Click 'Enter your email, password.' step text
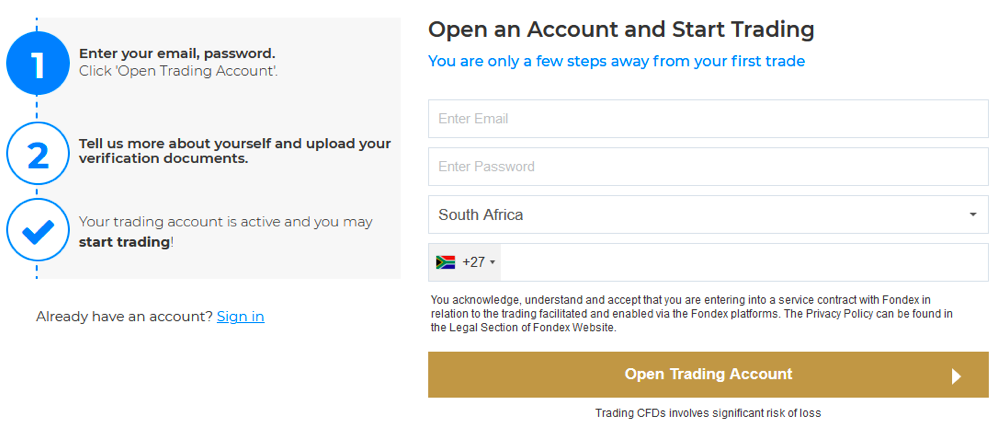 (x=177, y=54)
